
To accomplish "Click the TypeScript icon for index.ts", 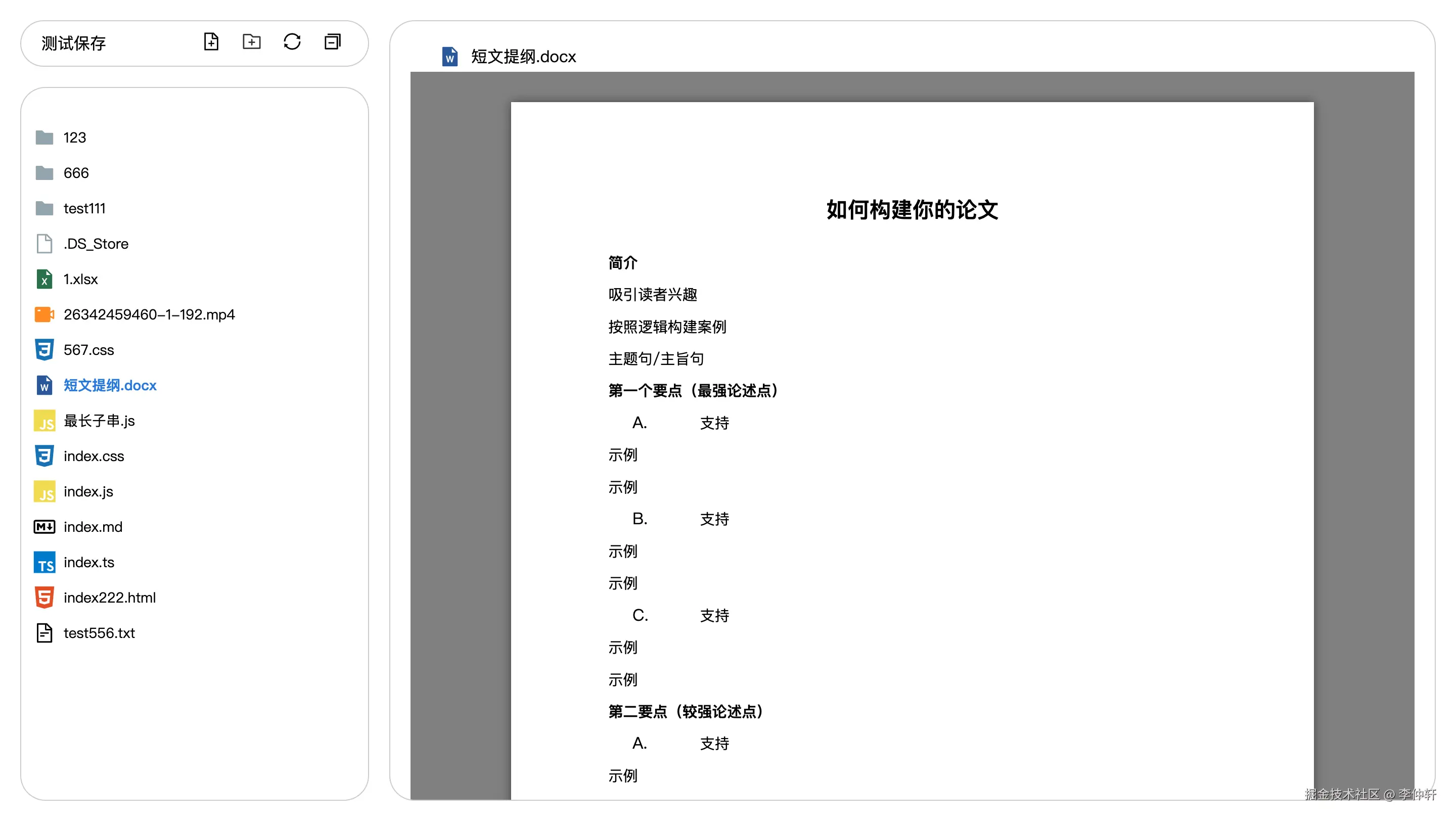I will coord(44,563).
